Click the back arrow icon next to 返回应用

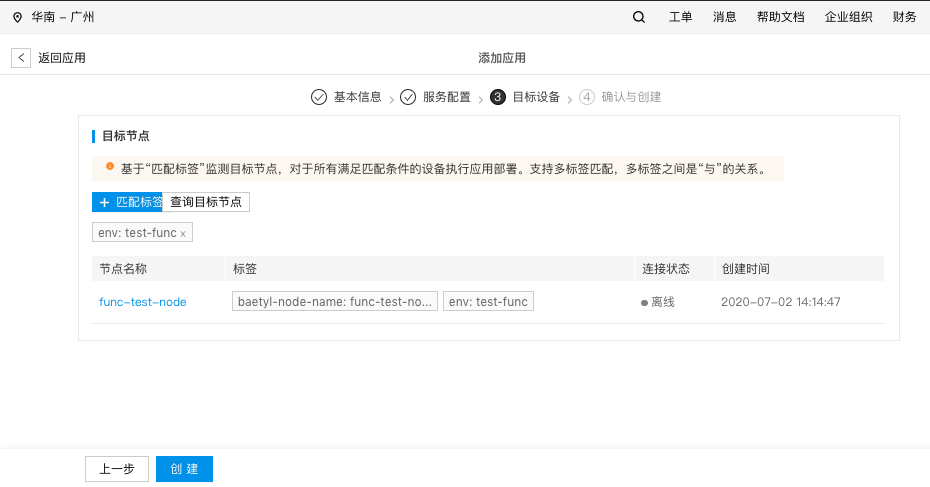click(21, 58)
